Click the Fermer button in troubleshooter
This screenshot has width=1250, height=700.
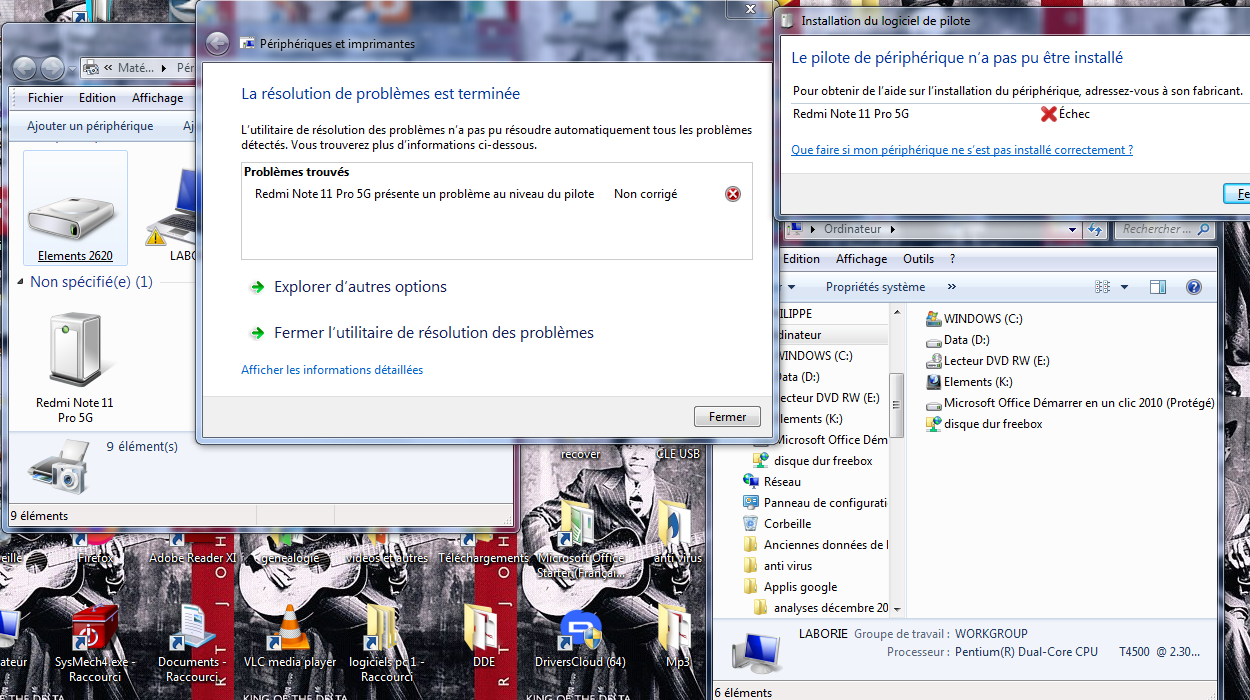tap(727, 417)
